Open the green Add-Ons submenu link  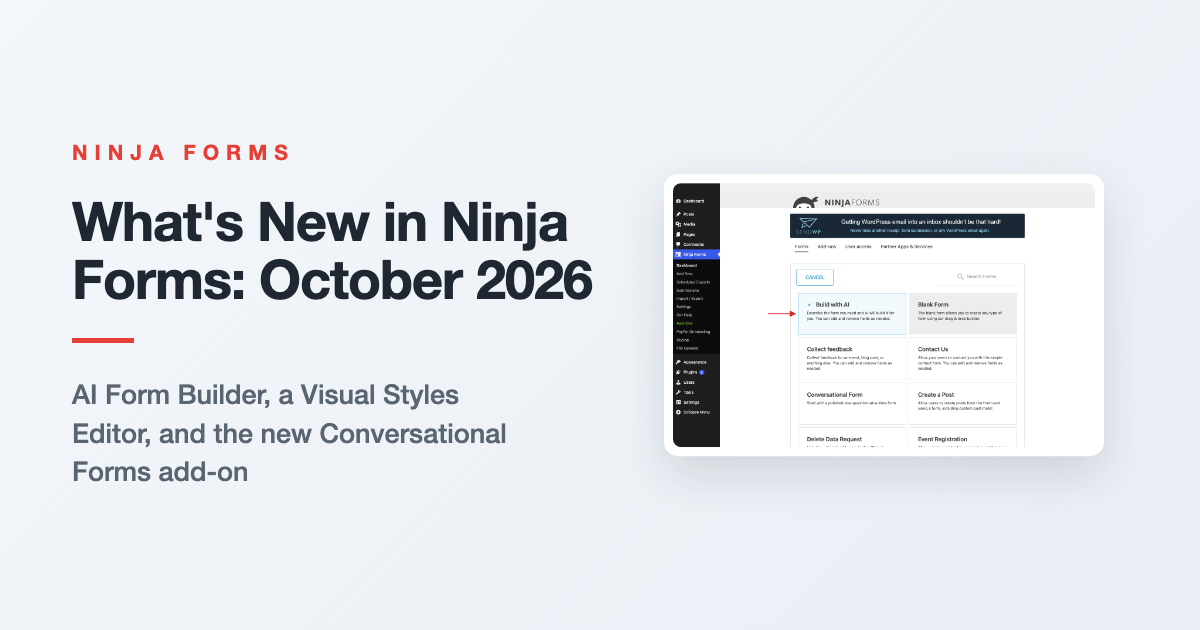pyautogui.click(x=684, y=323)
